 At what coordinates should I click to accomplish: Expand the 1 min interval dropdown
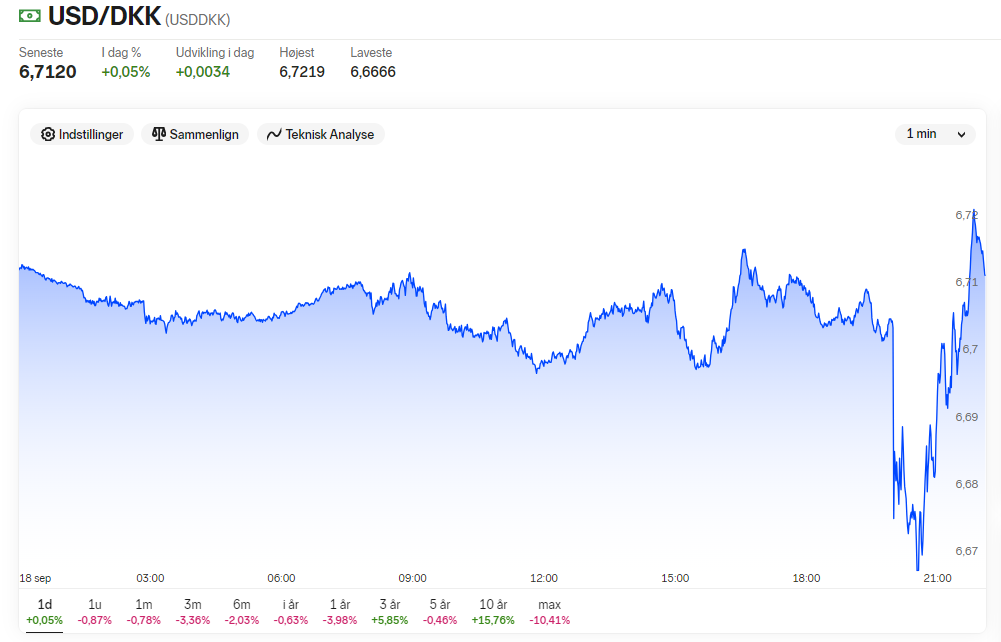click(935, 134)
